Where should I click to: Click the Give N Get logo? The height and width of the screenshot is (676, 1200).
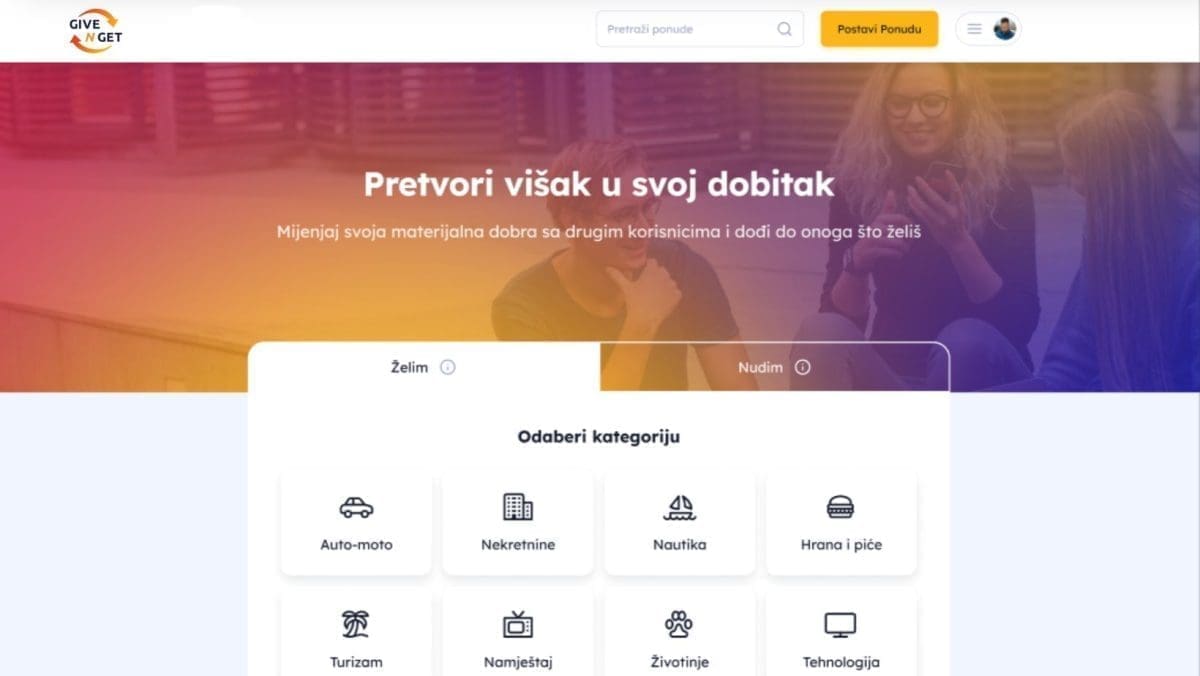click(x=96, y=30)
